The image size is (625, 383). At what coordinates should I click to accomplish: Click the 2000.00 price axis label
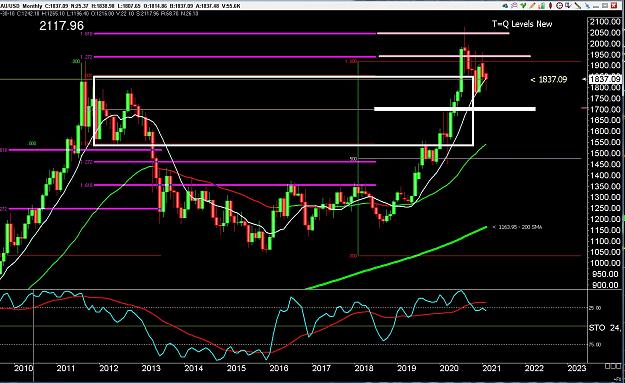605,43
